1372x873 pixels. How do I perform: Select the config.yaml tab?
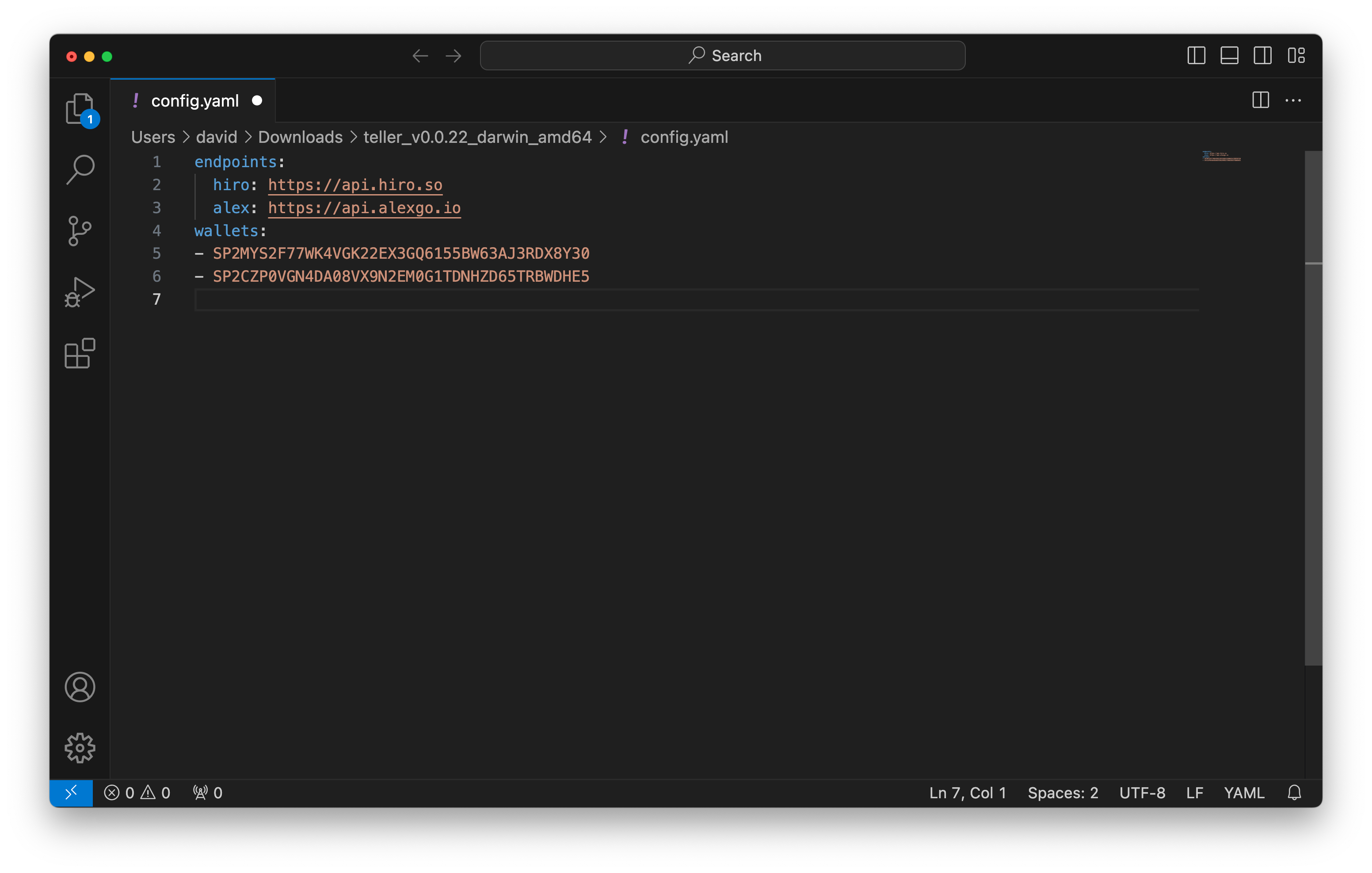pos(195,100)
